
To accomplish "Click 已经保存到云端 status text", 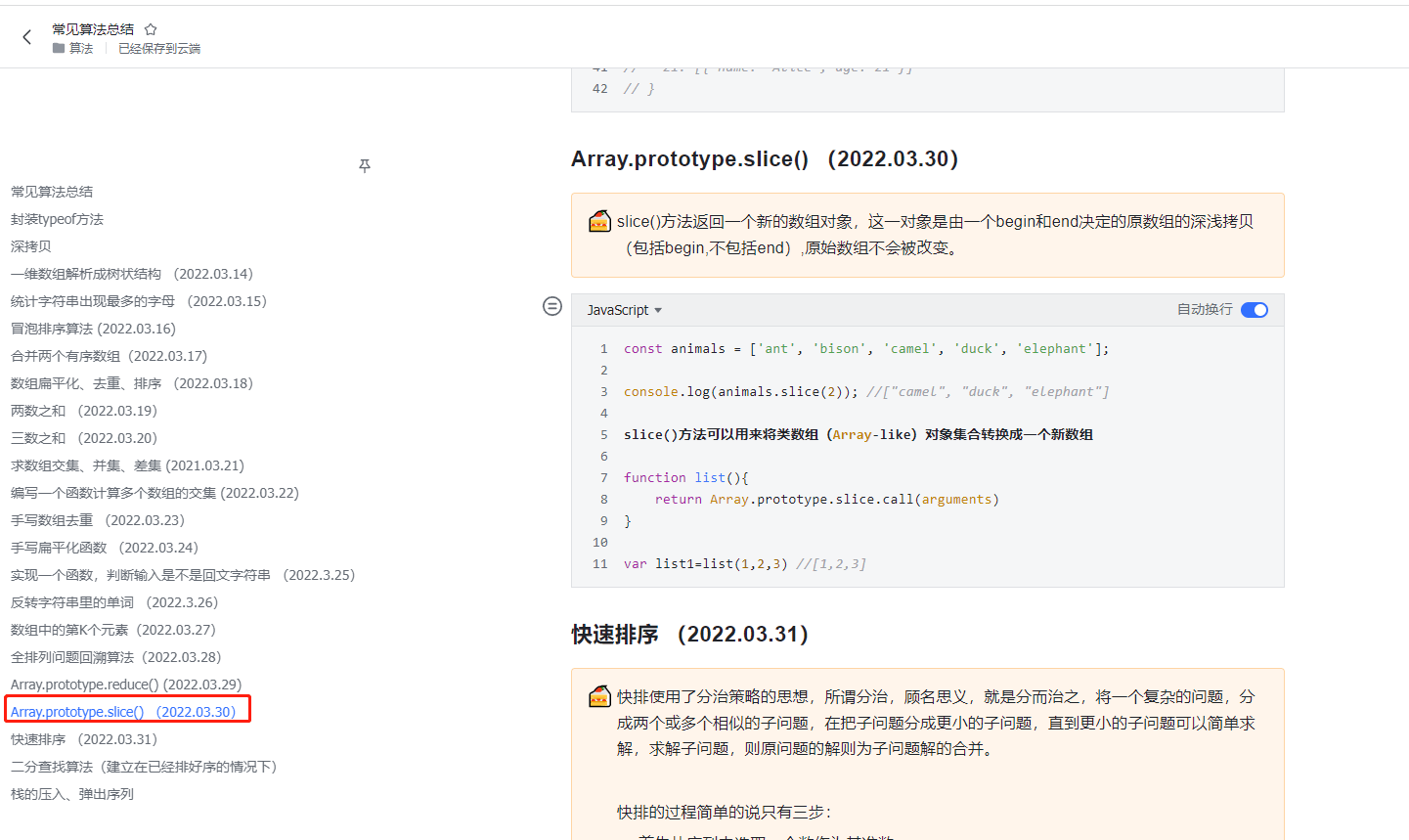I will pyautogui.click(x=159, y=48).
